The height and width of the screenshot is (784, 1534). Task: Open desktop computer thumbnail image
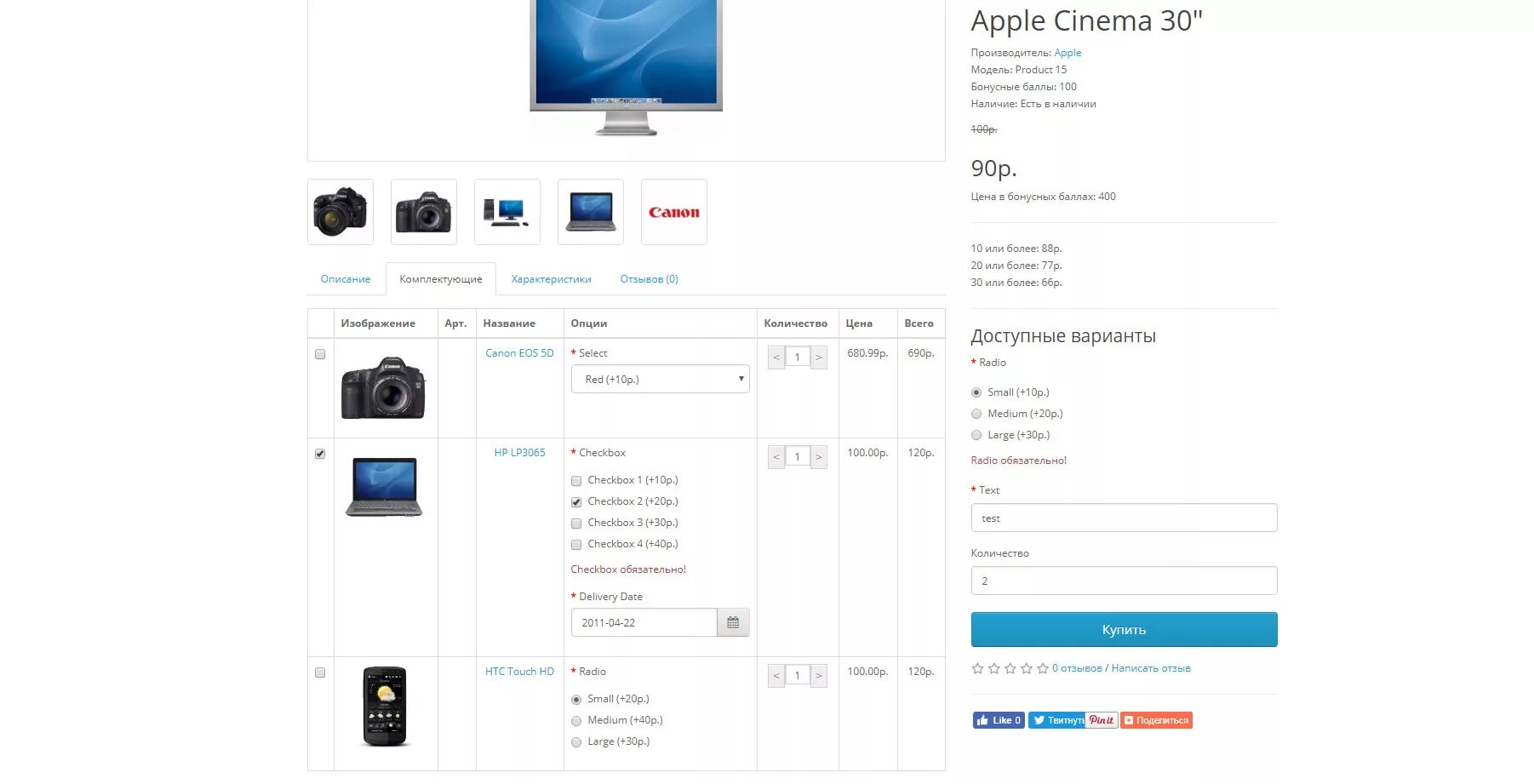[507, 212]
